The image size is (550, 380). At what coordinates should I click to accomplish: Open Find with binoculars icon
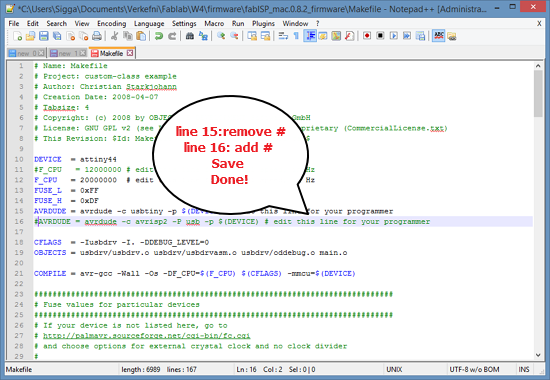coord(190,36)
